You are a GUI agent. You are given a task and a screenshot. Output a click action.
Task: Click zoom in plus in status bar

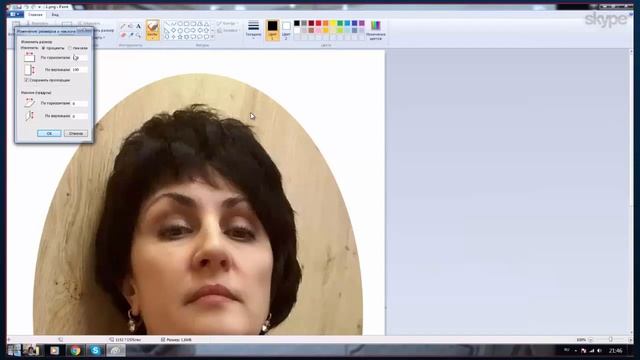(630, 340)
